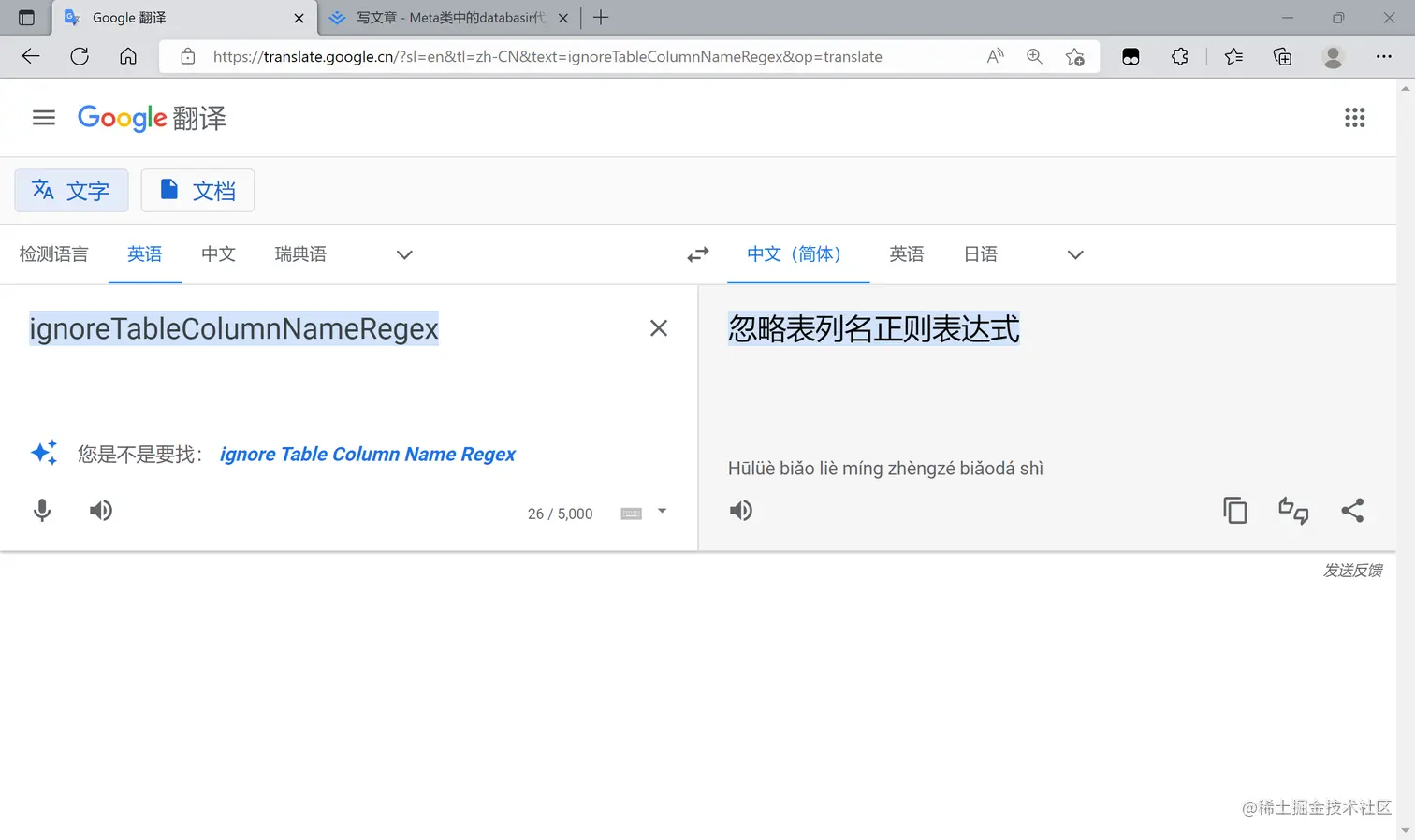
Task: Close the 写文章 browser tab
Action: pyautogui.click(x=562, y=18)
